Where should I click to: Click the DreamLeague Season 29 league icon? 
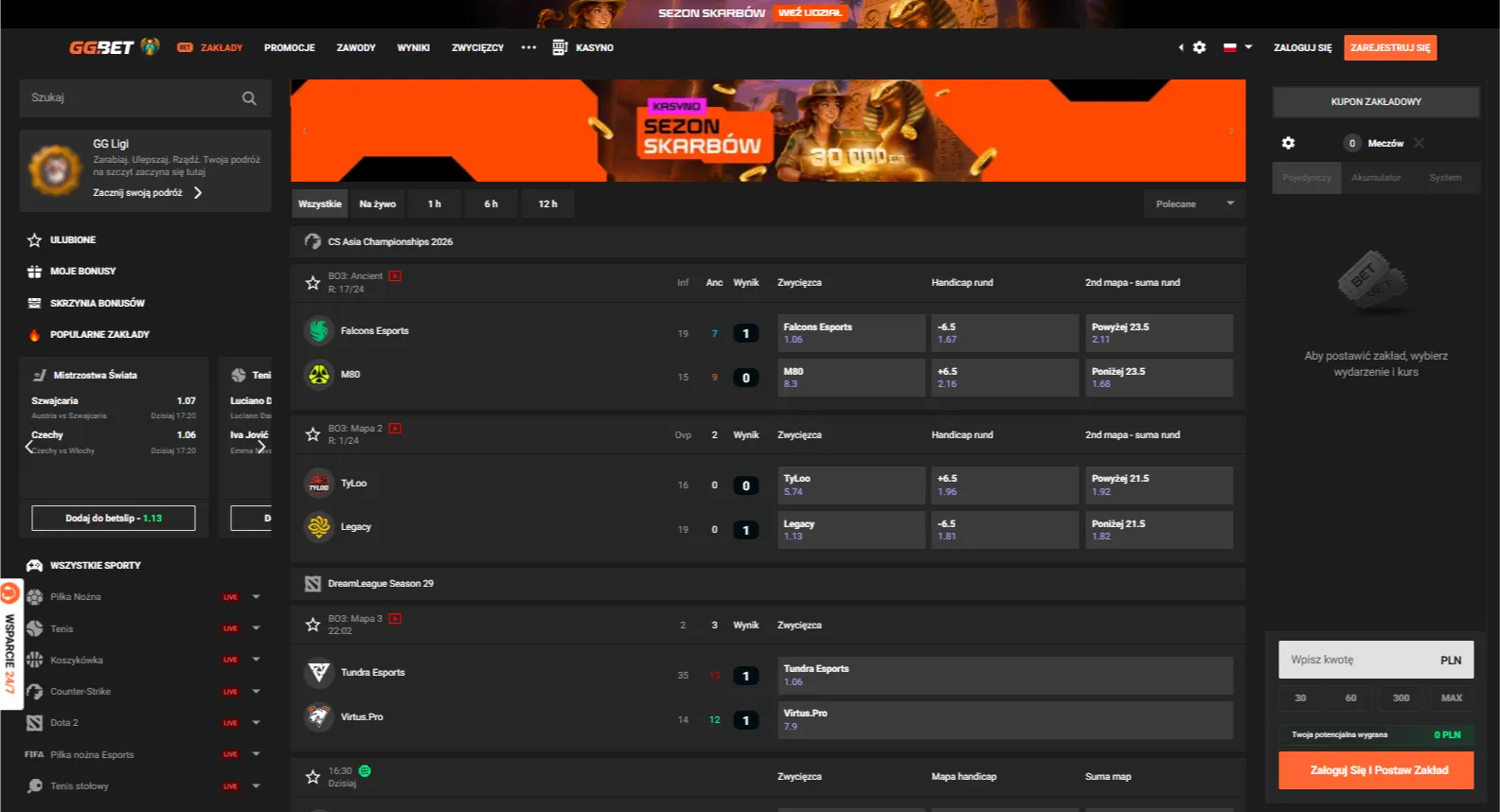click(312, 584)
